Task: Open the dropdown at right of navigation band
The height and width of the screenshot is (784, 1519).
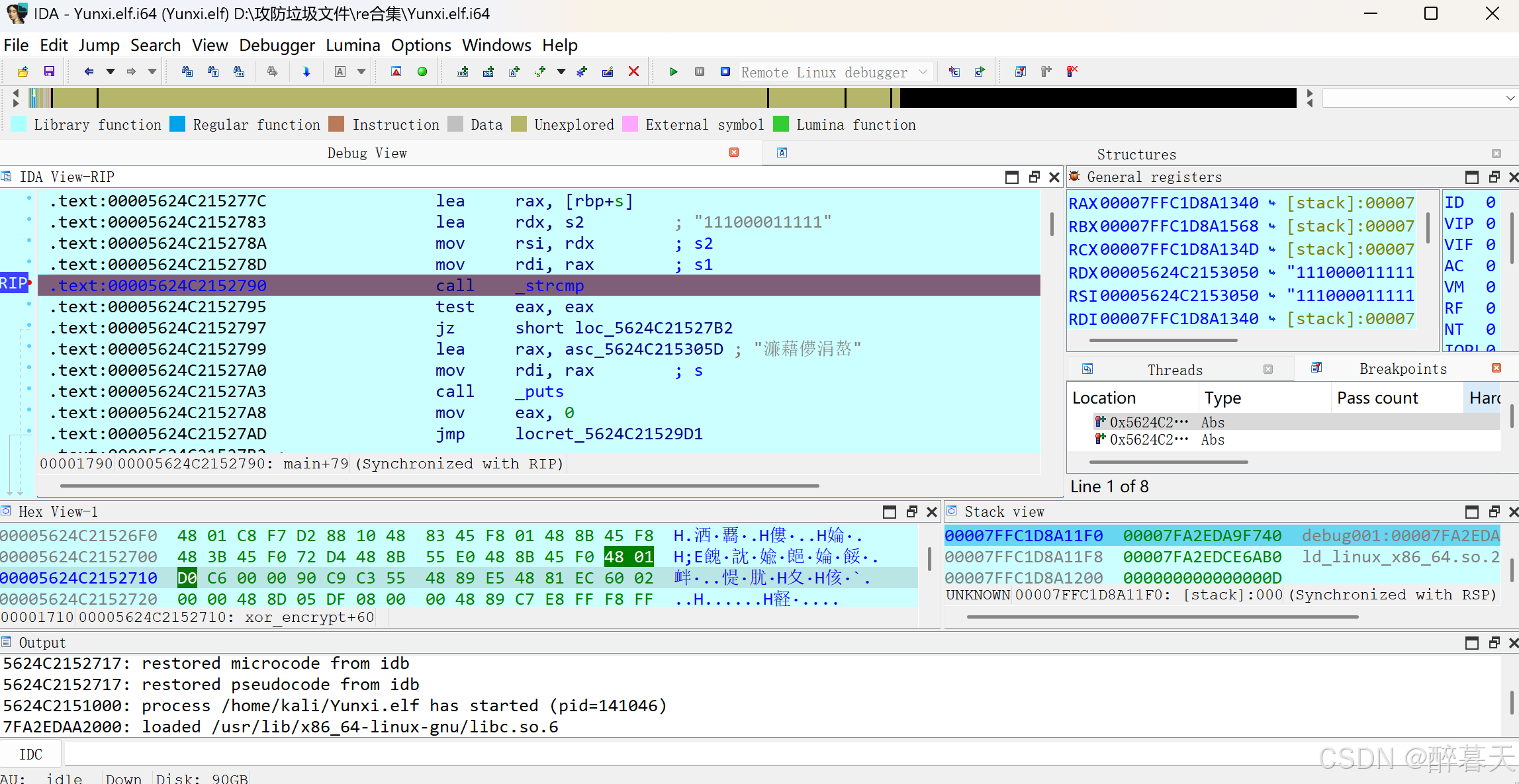Action: (x=1510, y=99)
